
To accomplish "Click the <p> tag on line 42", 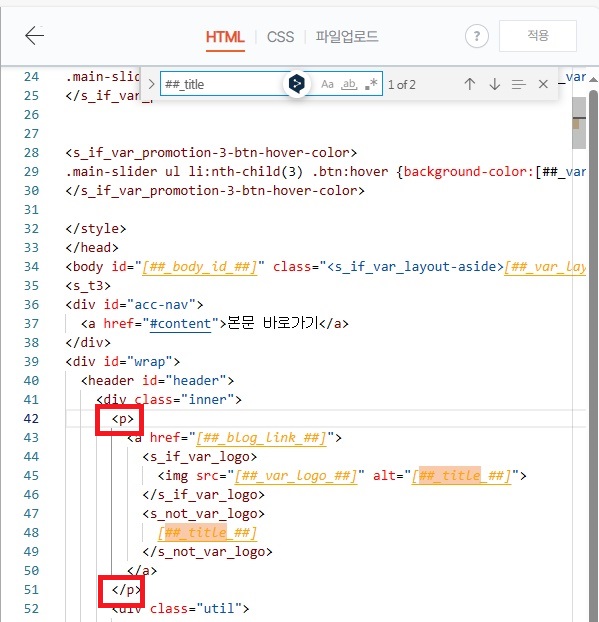I will [123, 419].
